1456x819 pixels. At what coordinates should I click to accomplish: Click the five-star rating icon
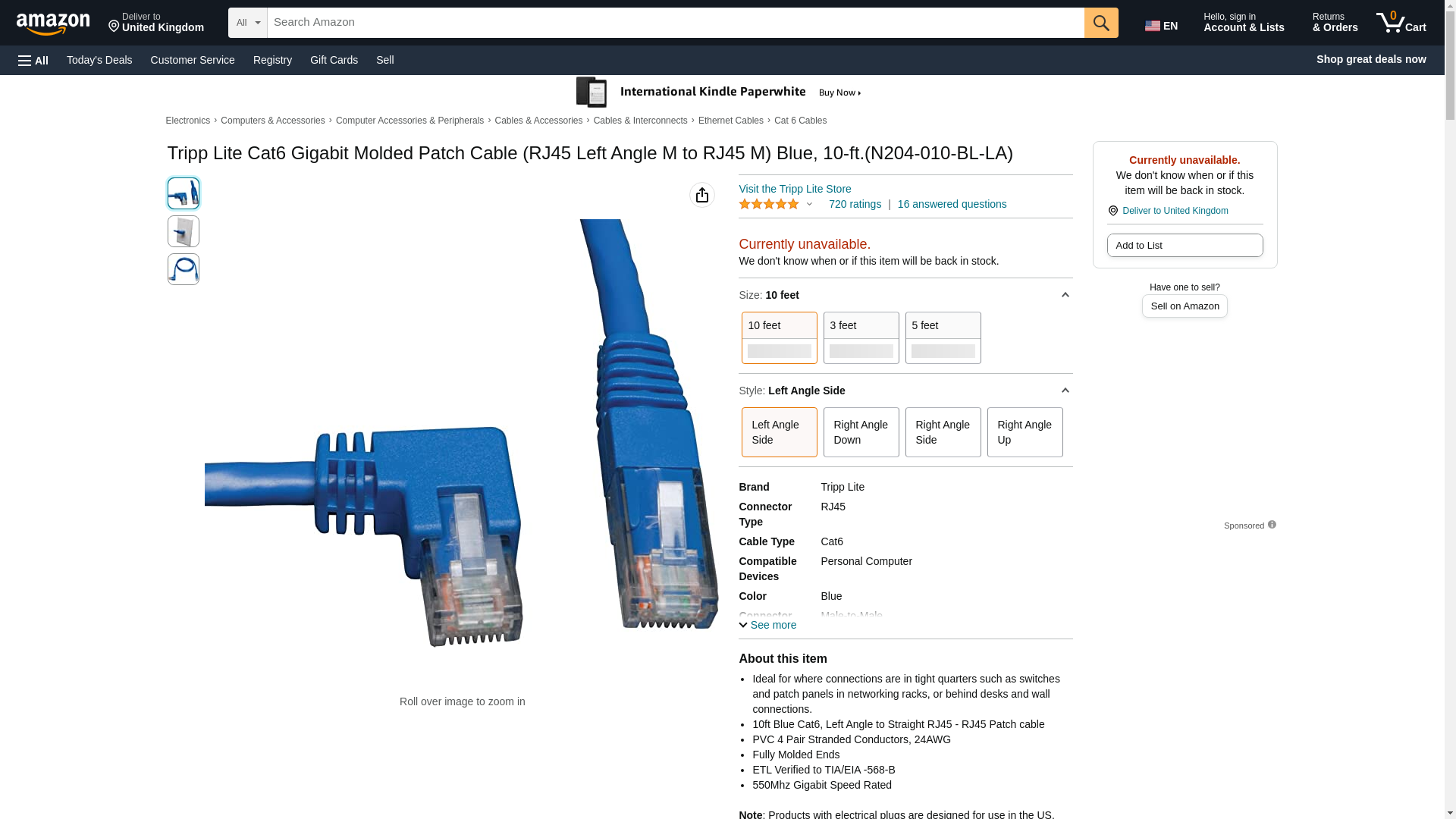(x=769, y=204)
